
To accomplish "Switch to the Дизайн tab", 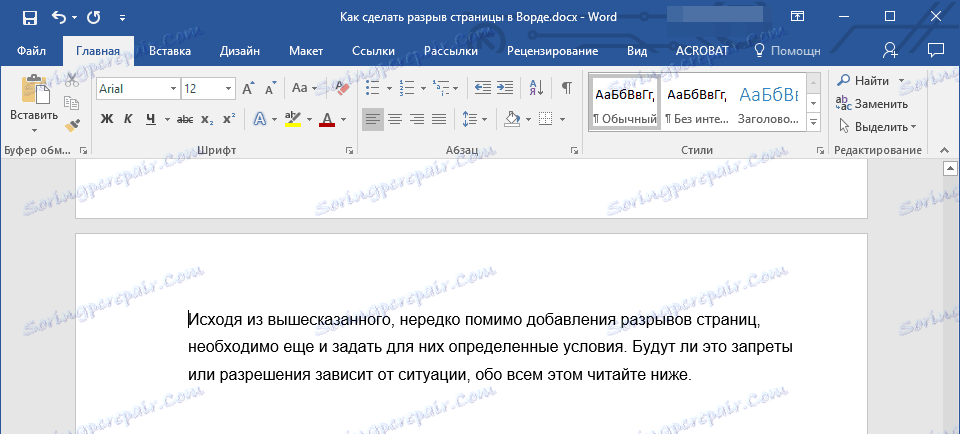I will pos(240,51).
